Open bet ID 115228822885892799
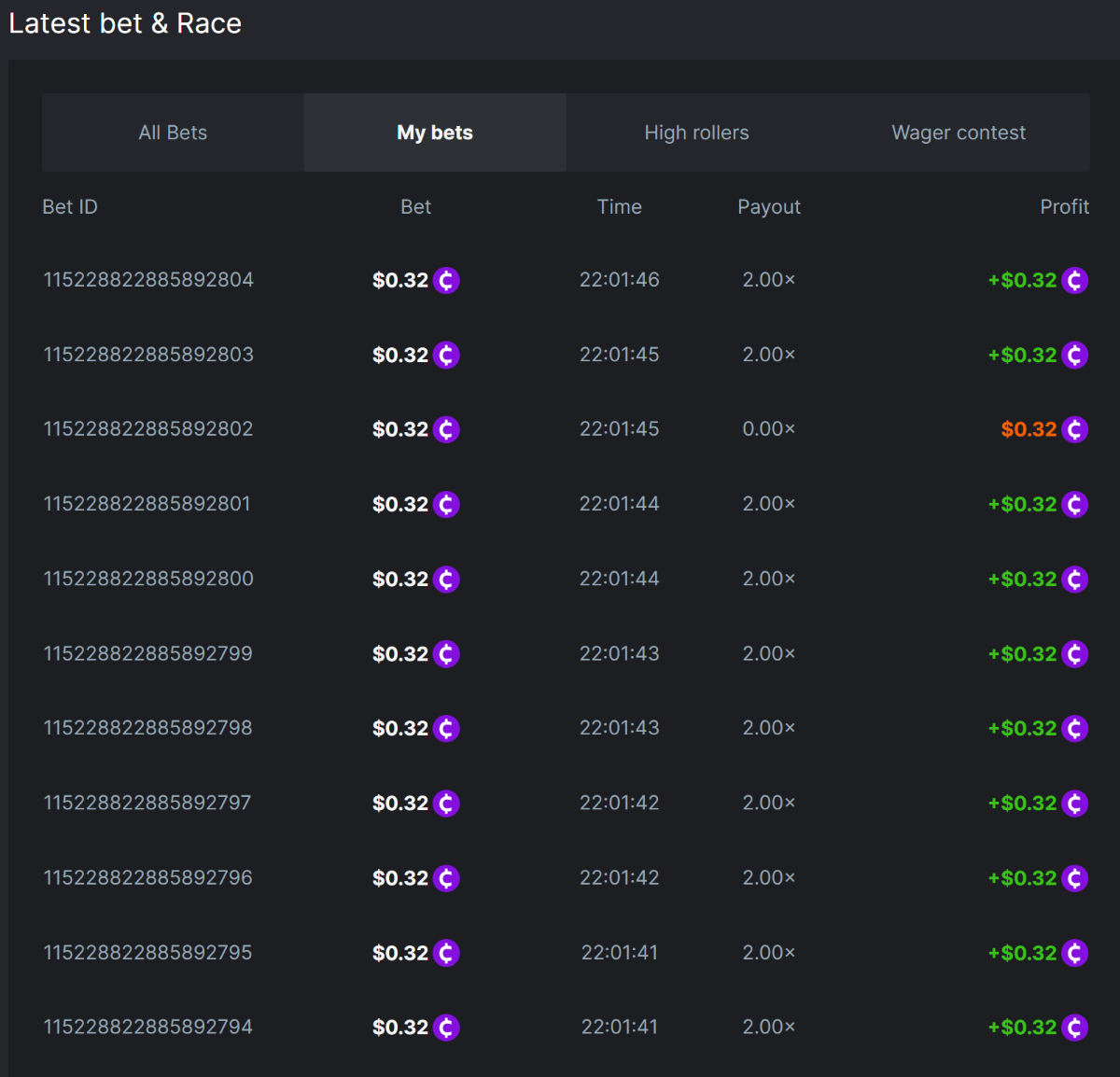The image size is (1120, 1077). pyautogui.click(x=148, y=653)
